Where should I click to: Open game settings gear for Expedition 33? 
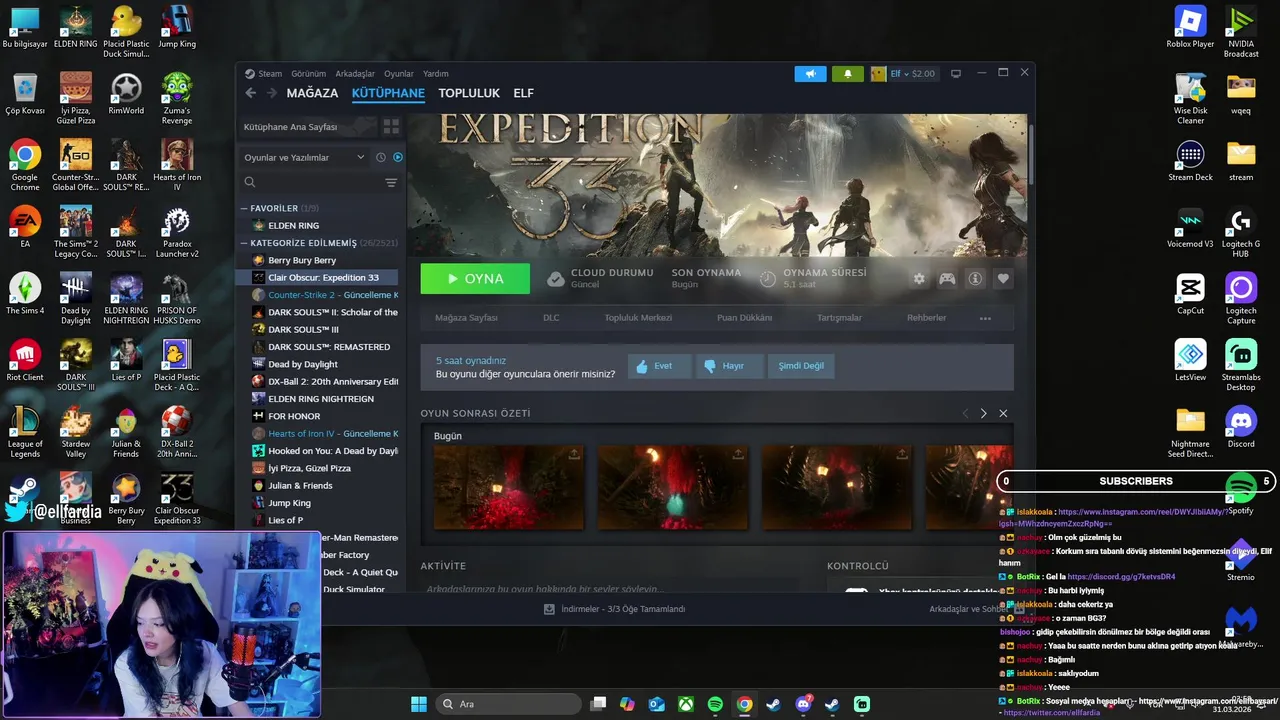pos(919,279)
